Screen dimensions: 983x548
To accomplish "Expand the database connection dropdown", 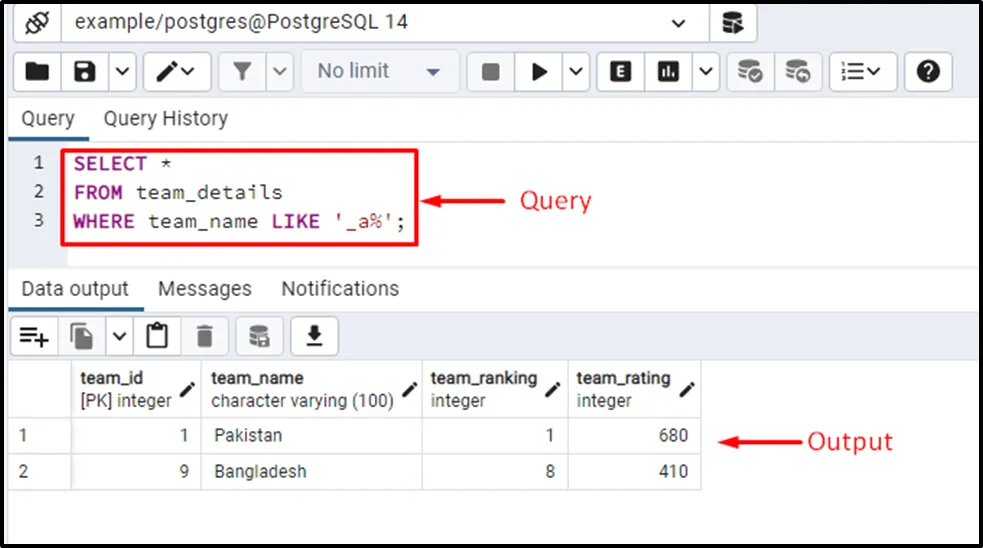I will tap(679, 22).
